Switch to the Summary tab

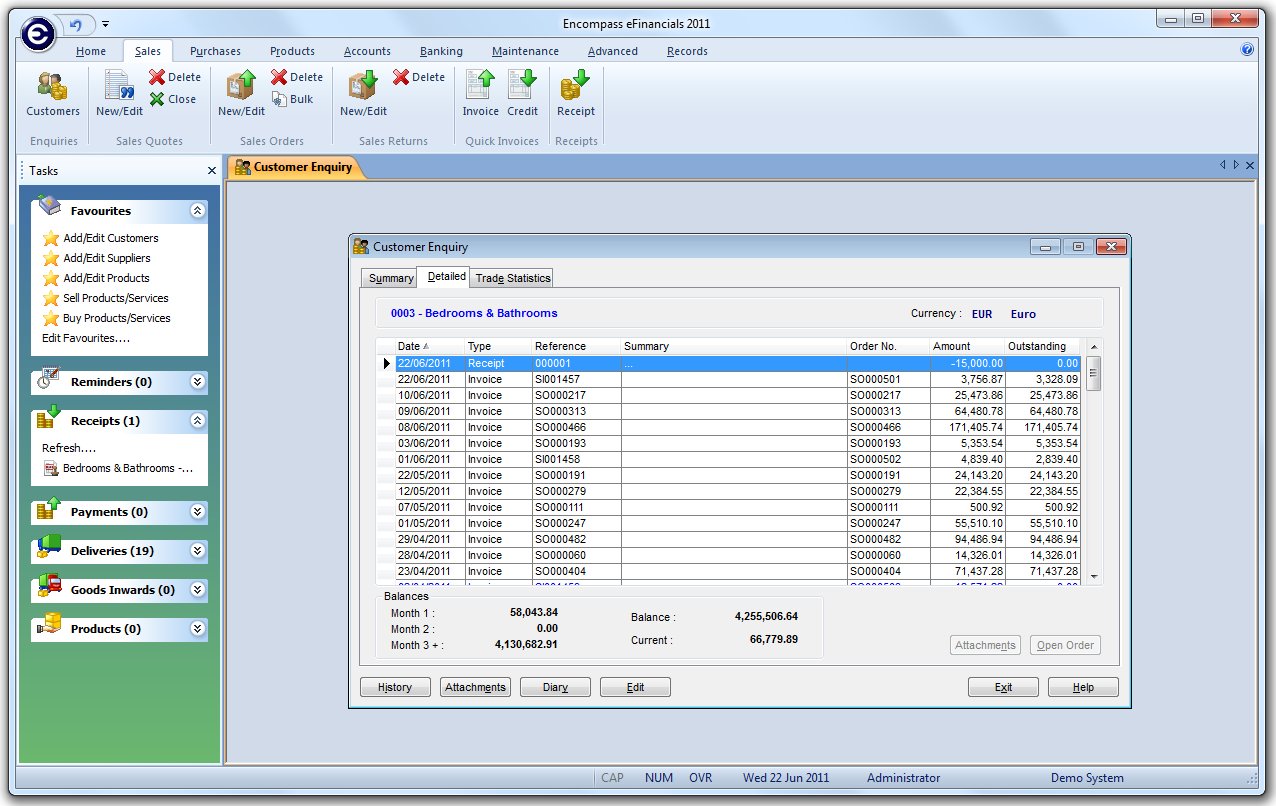[x=390, y=278]
